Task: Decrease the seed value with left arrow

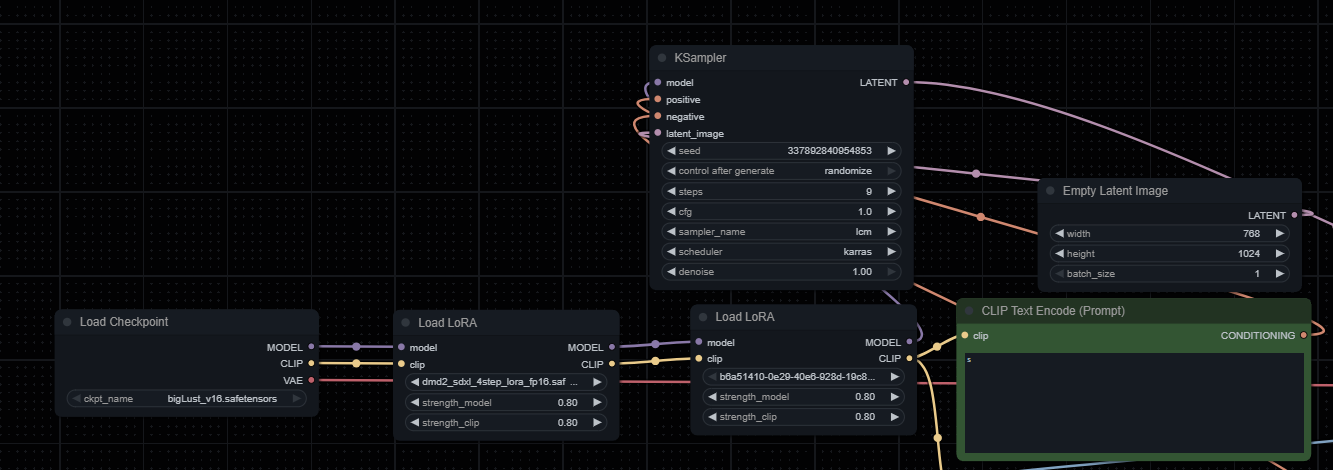Action: [672, 151]
